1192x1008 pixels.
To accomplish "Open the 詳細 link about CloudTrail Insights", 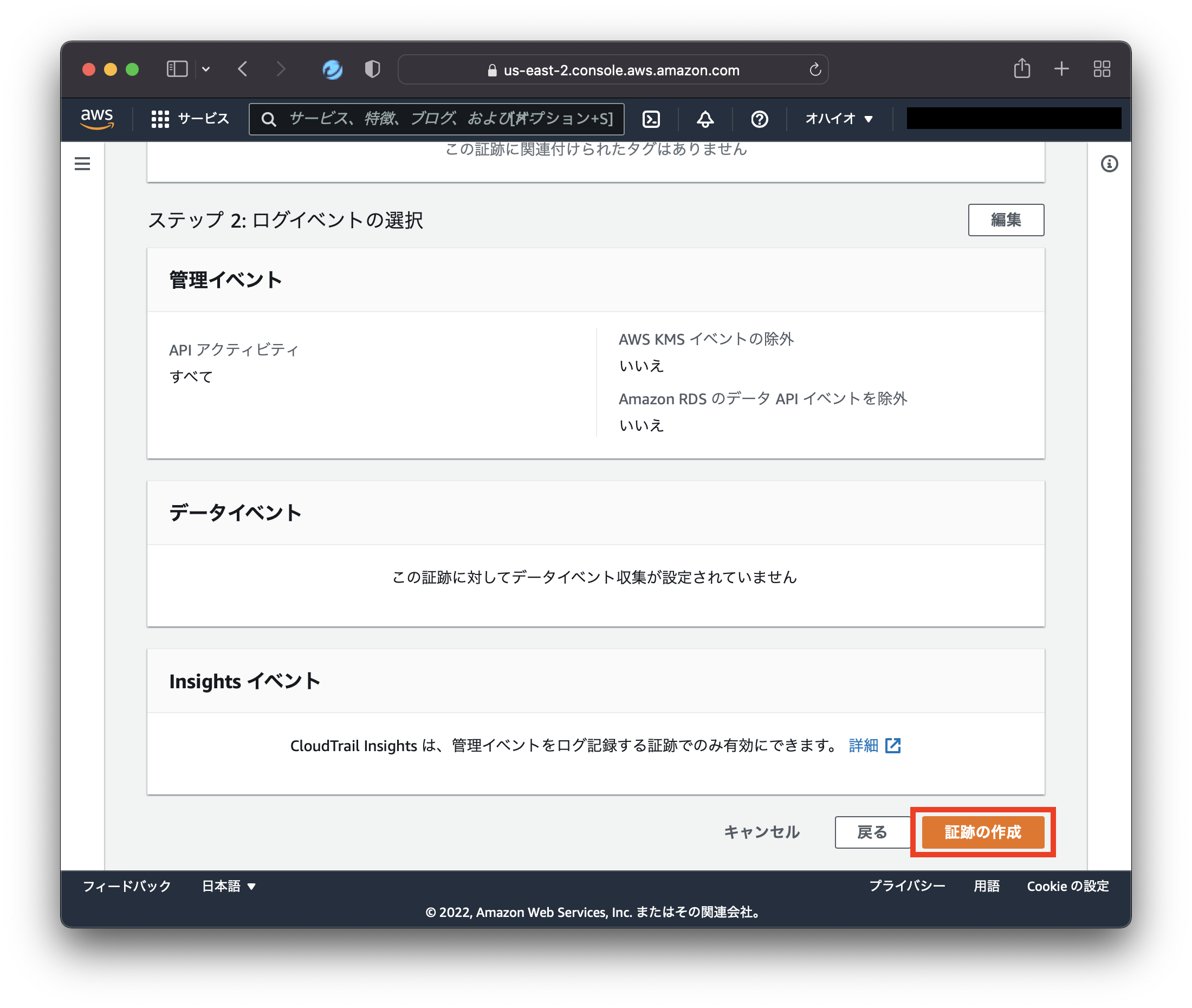I will (x=863, y=746).
